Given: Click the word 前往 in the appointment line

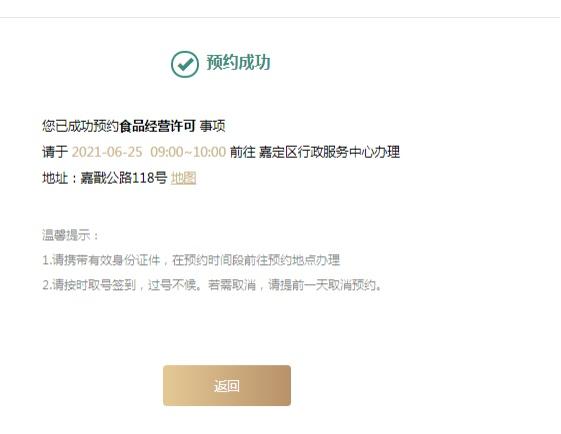Looking at the screenshot, I should [243, 152].
